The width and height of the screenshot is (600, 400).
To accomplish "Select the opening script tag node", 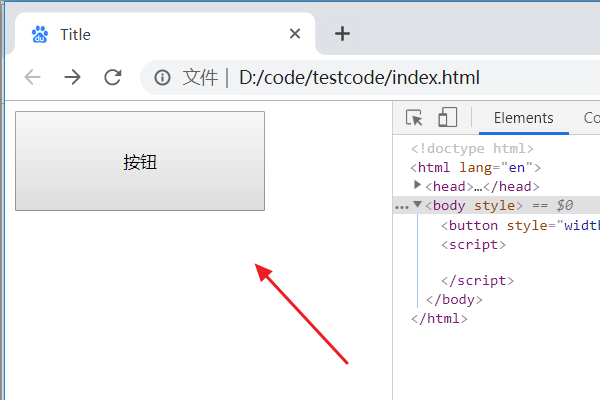I will 473,245.
